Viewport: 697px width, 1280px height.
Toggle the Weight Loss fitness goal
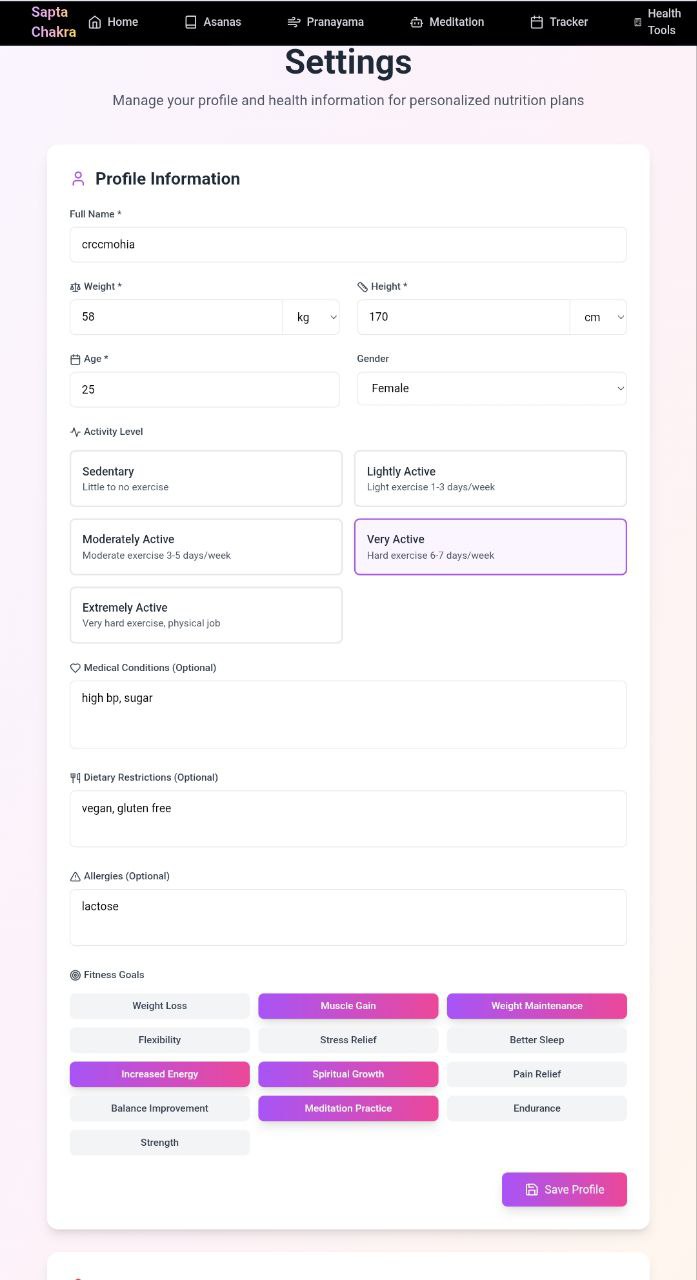coord(160,1006)
